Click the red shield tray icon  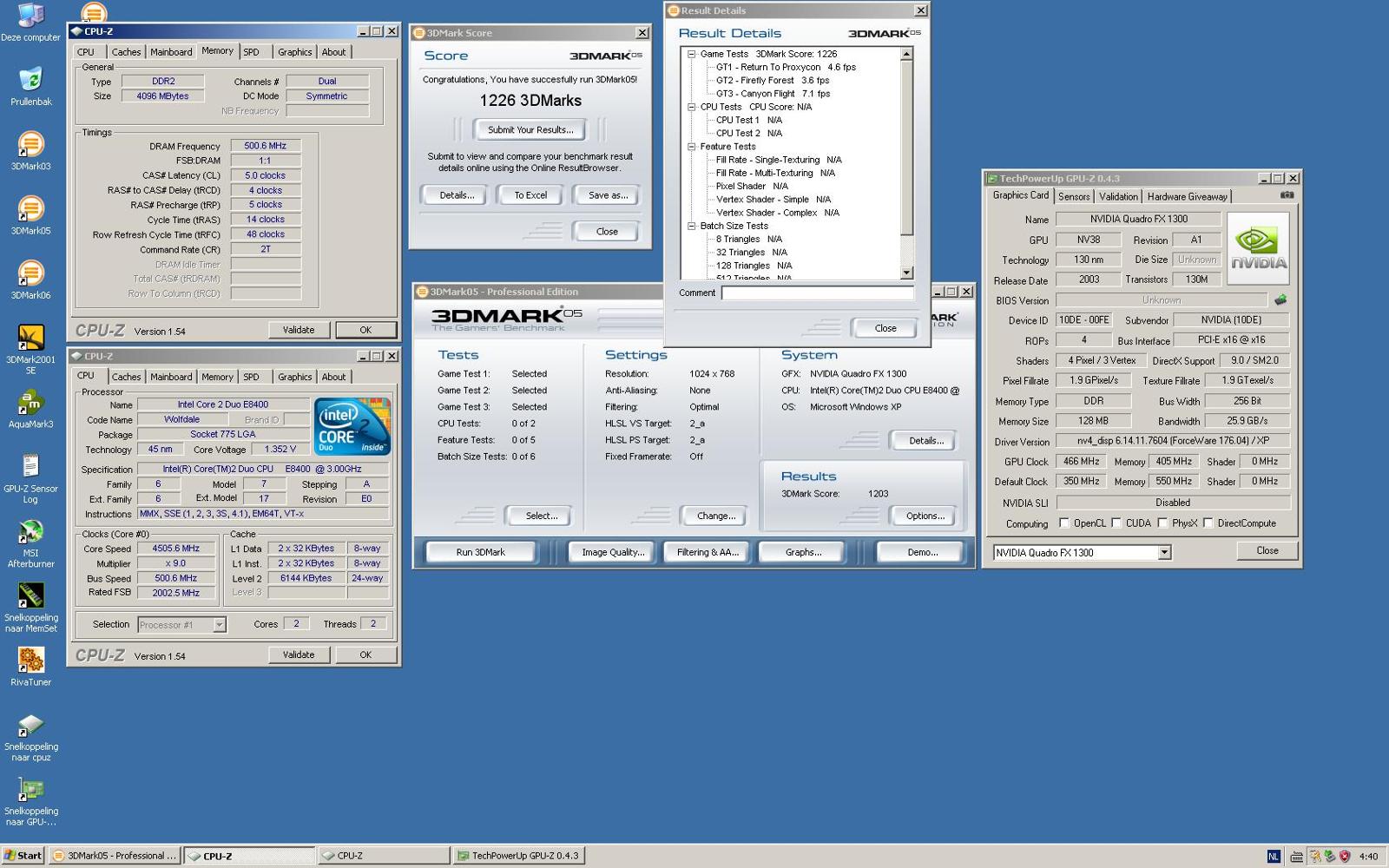1345,856
